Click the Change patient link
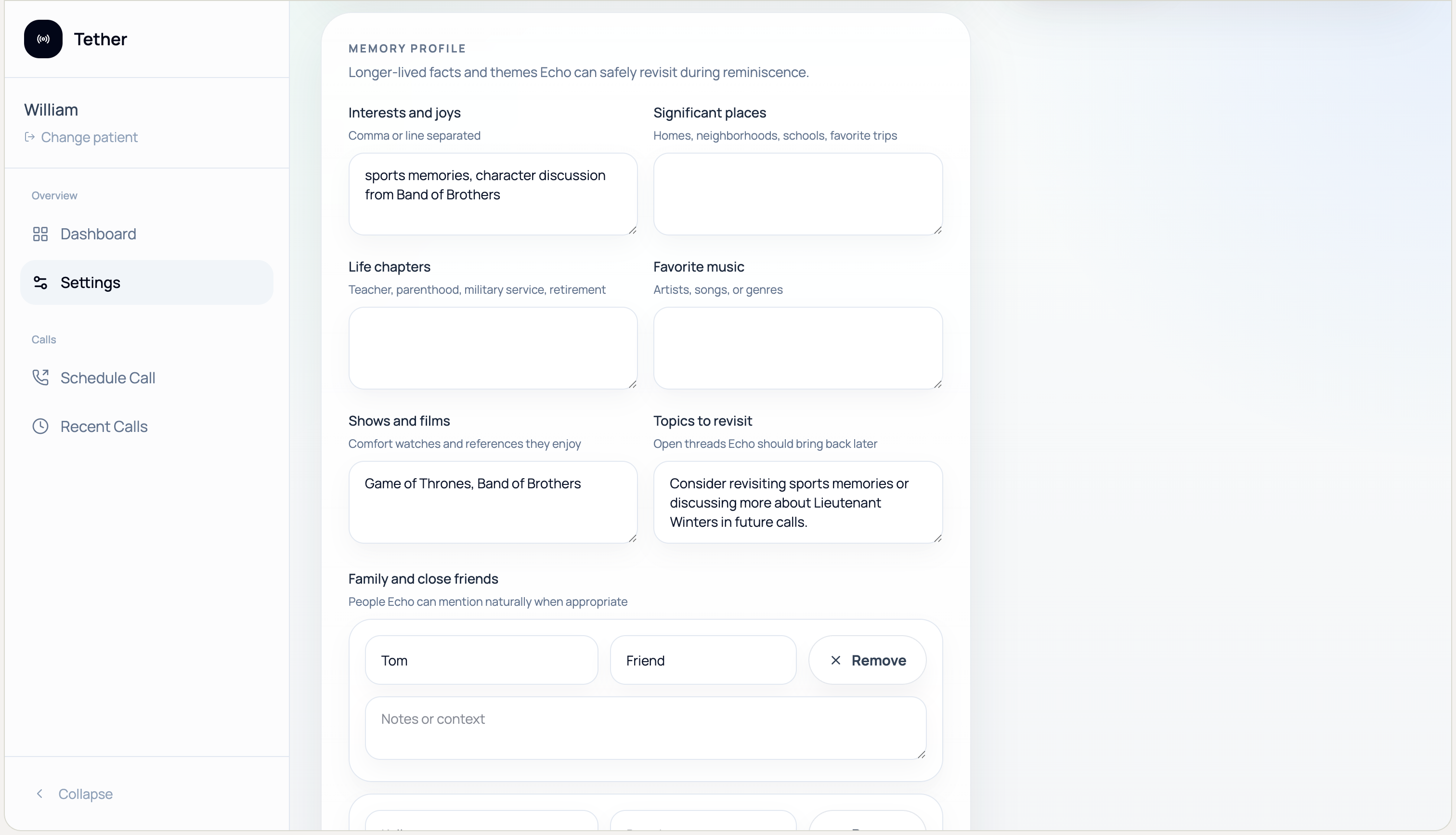 pos(89,137)
